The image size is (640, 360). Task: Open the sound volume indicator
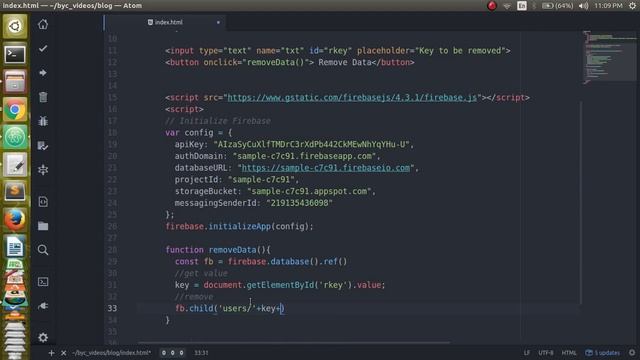[584, 6]
